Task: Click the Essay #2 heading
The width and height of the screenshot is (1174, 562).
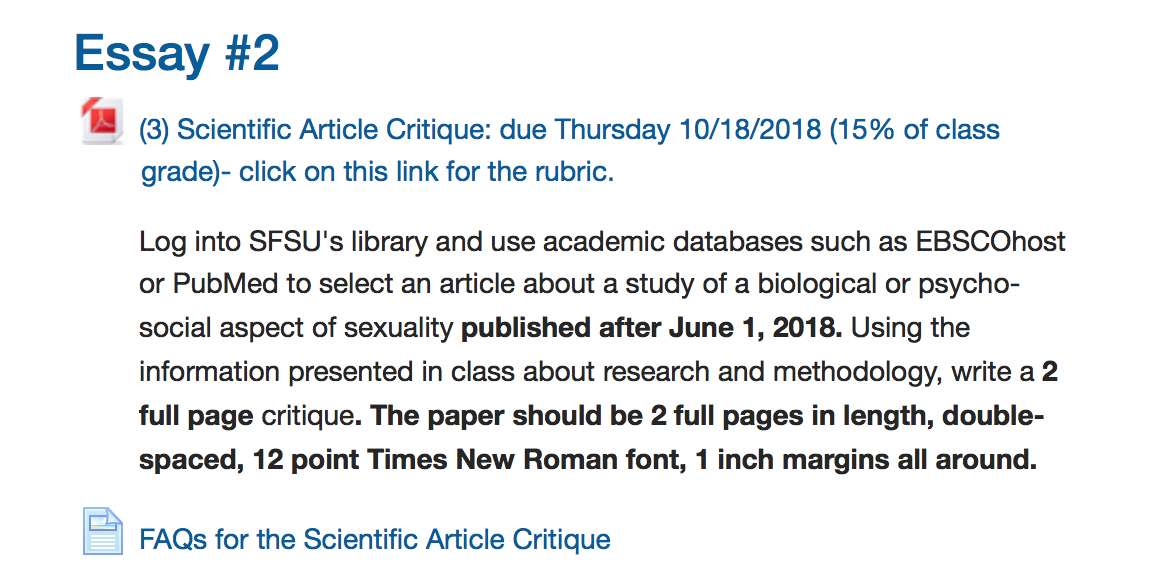Action: click(177, 53)
